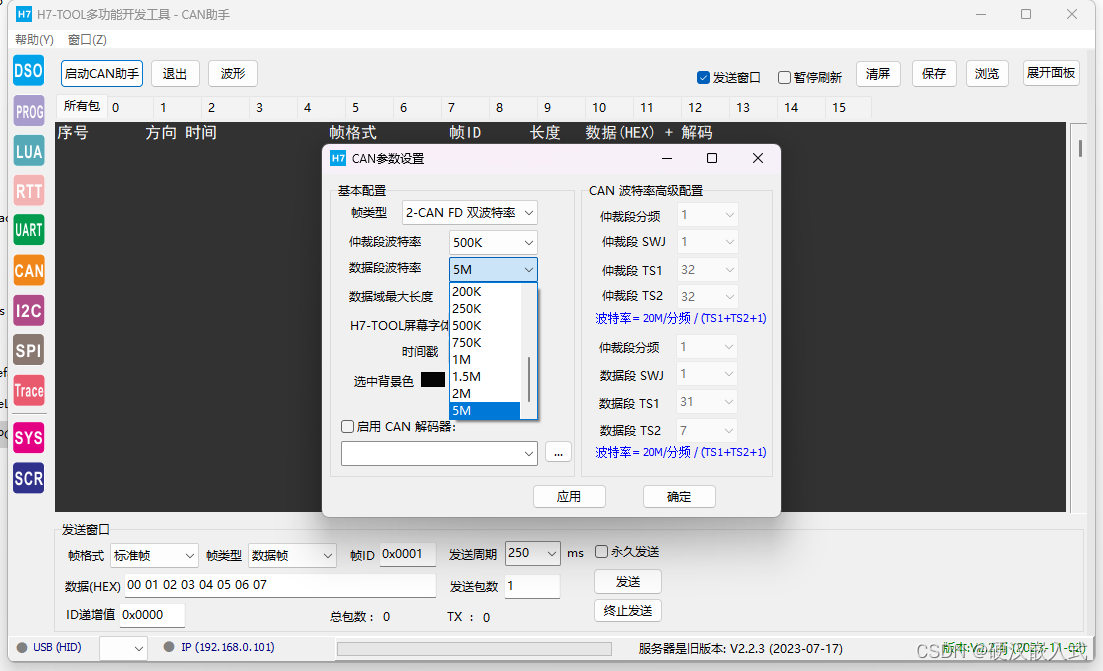Viewport: 1103px width, 671px height.
Task: Choose 2M from the baud rate list
Action: pos(485,393)
